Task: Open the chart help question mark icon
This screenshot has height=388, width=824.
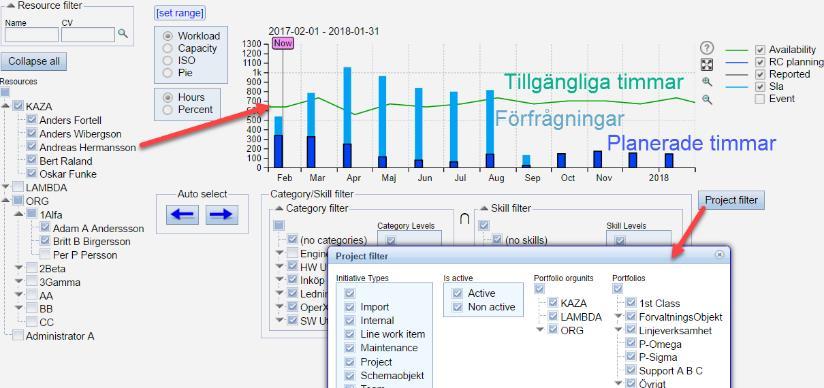Action: point(707,48)
